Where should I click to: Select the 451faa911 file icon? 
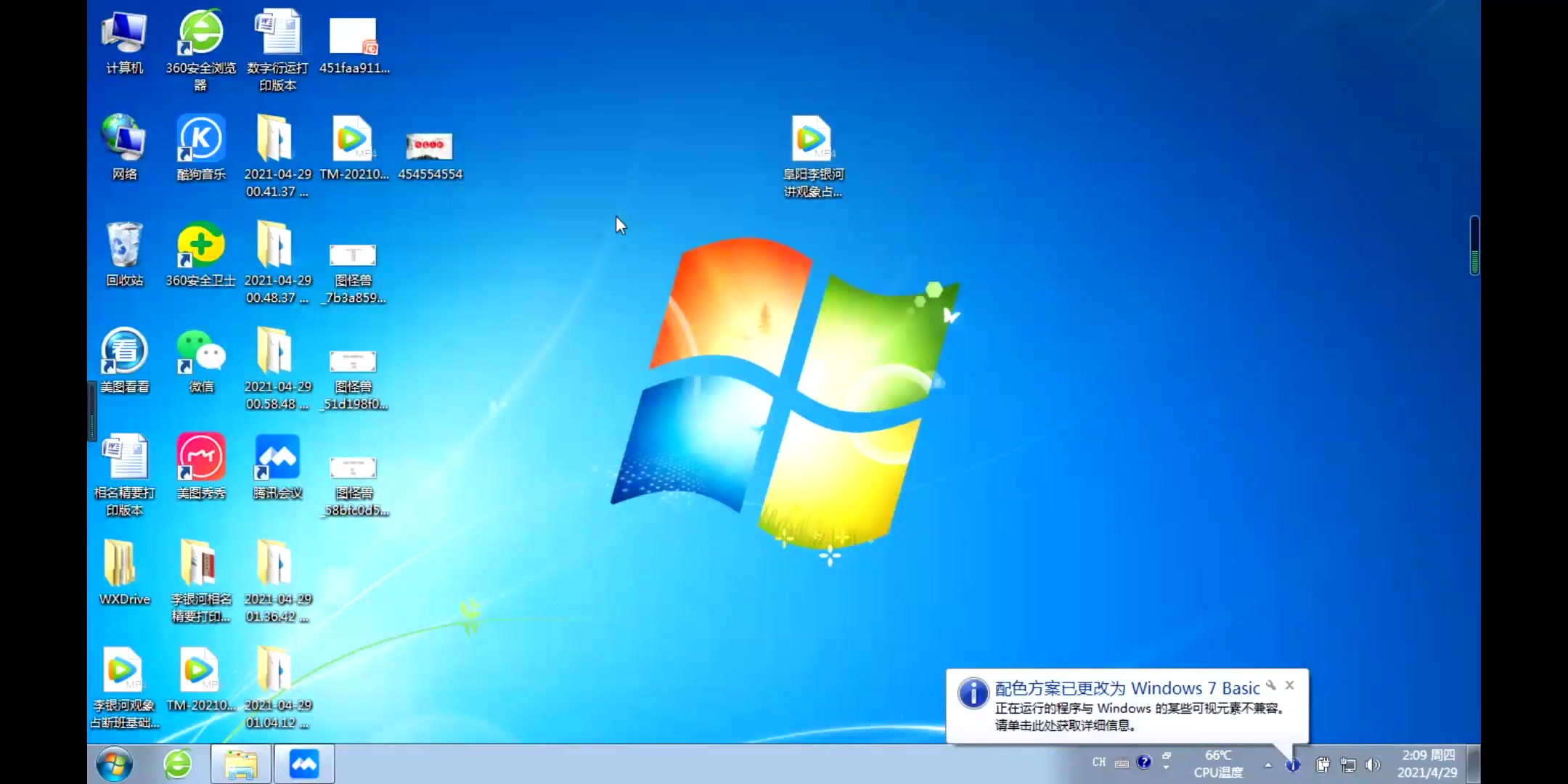point(354,45)
